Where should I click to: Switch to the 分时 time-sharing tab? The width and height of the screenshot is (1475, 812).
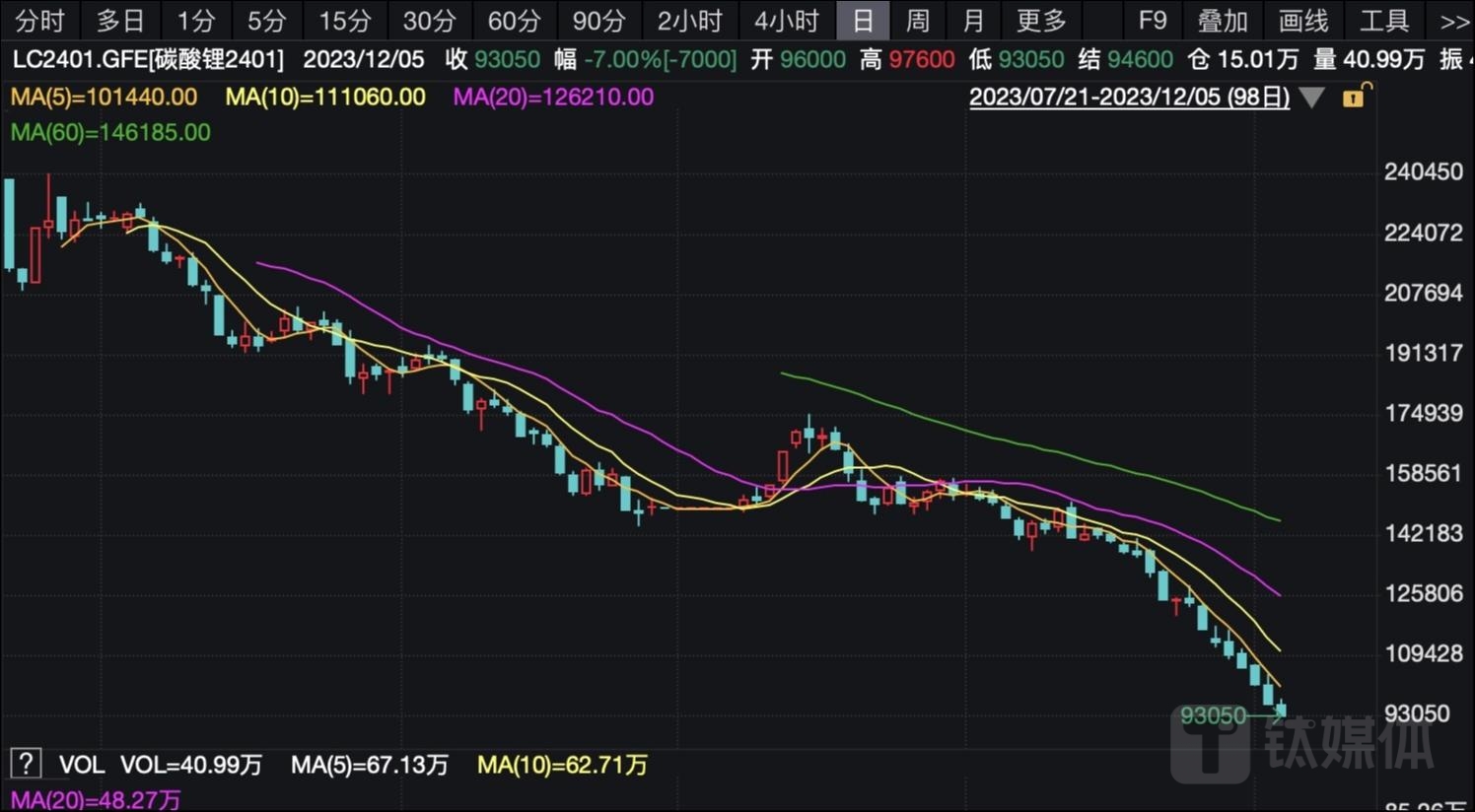tap(39, 21)
